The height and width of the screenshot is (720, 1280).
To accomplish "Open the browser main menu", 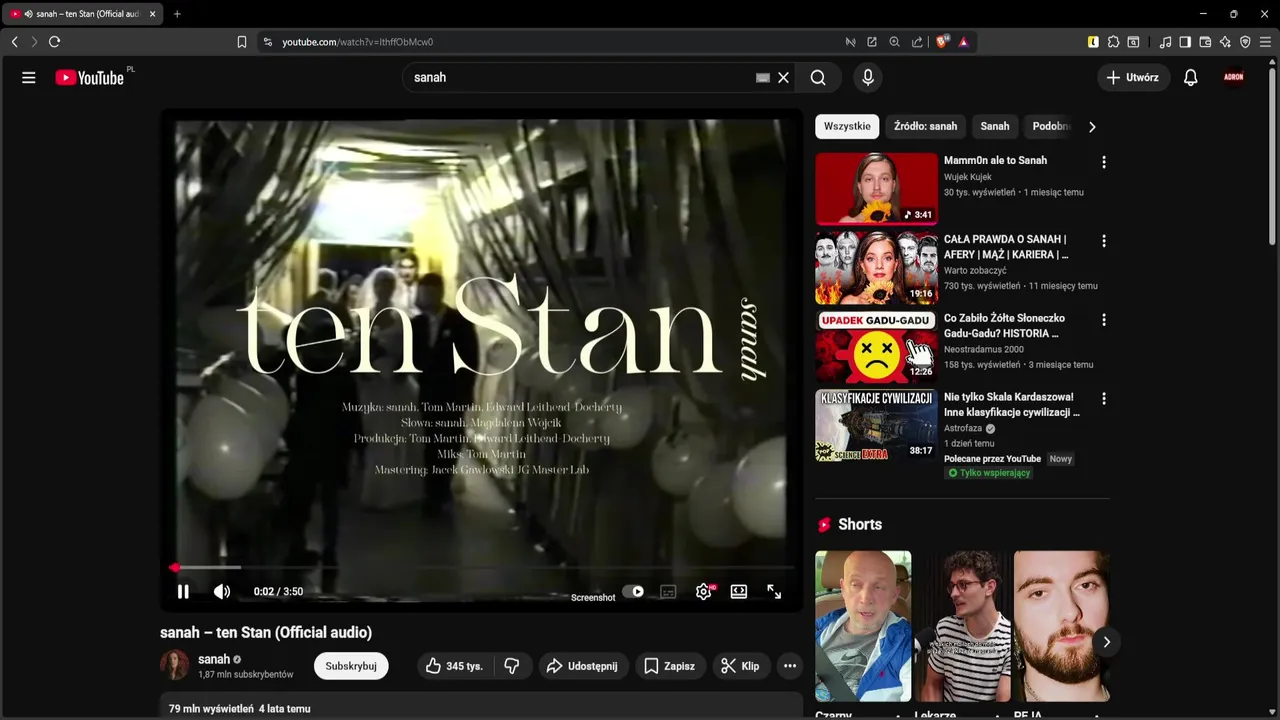I will 1265,42.
